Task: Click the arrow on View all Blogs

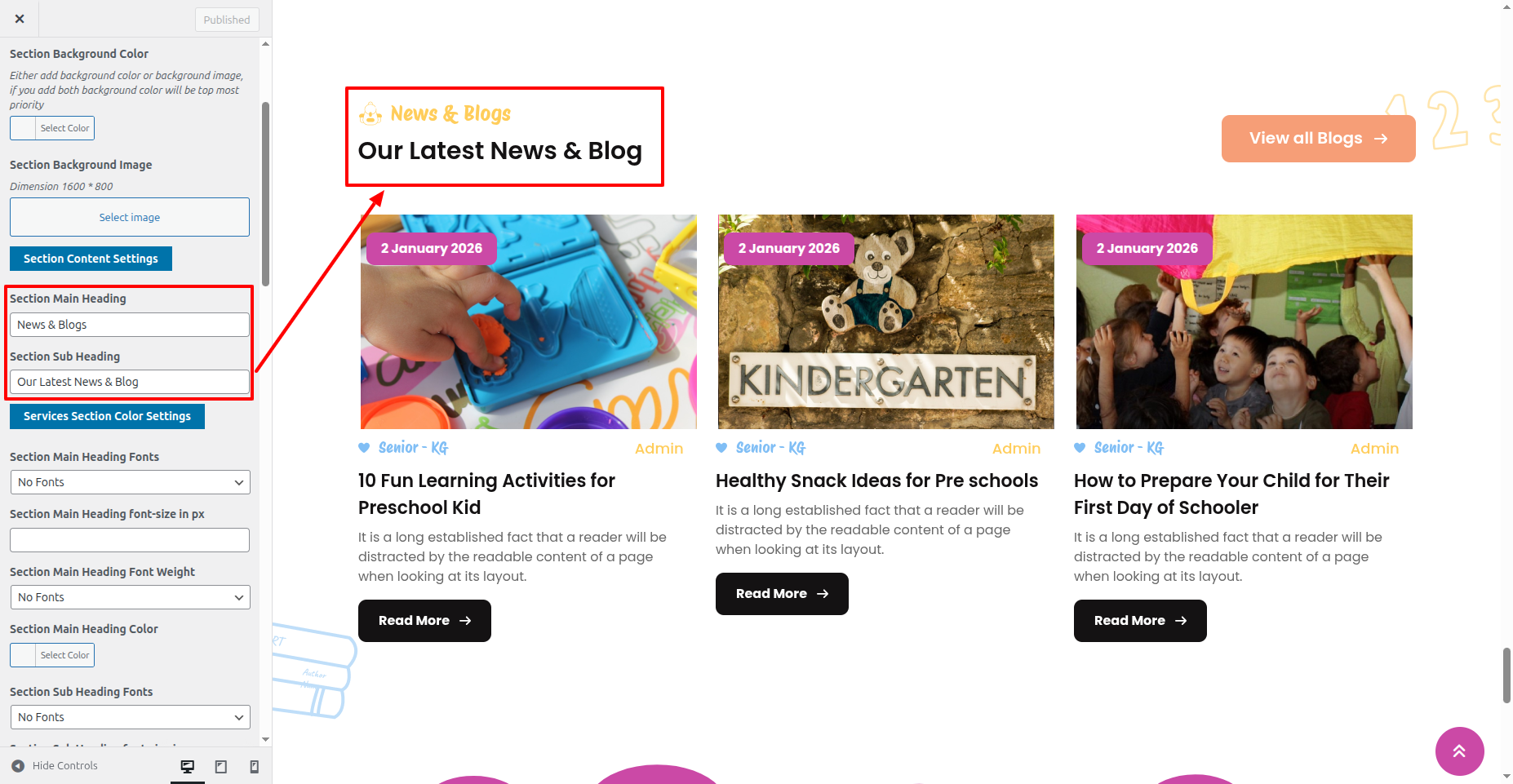Action: tap(1381, 139)
